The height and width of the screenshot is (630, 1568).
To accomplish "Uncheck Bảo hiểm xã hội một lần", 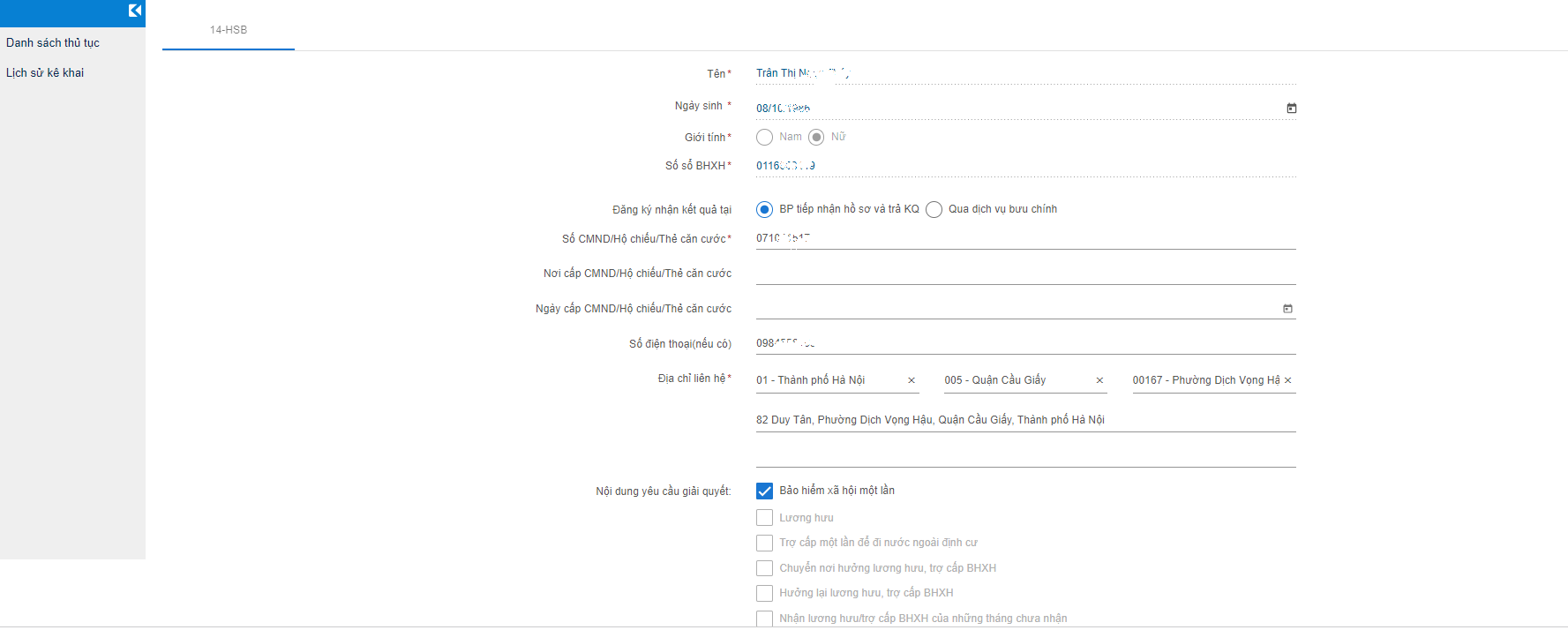I will 765,491.
